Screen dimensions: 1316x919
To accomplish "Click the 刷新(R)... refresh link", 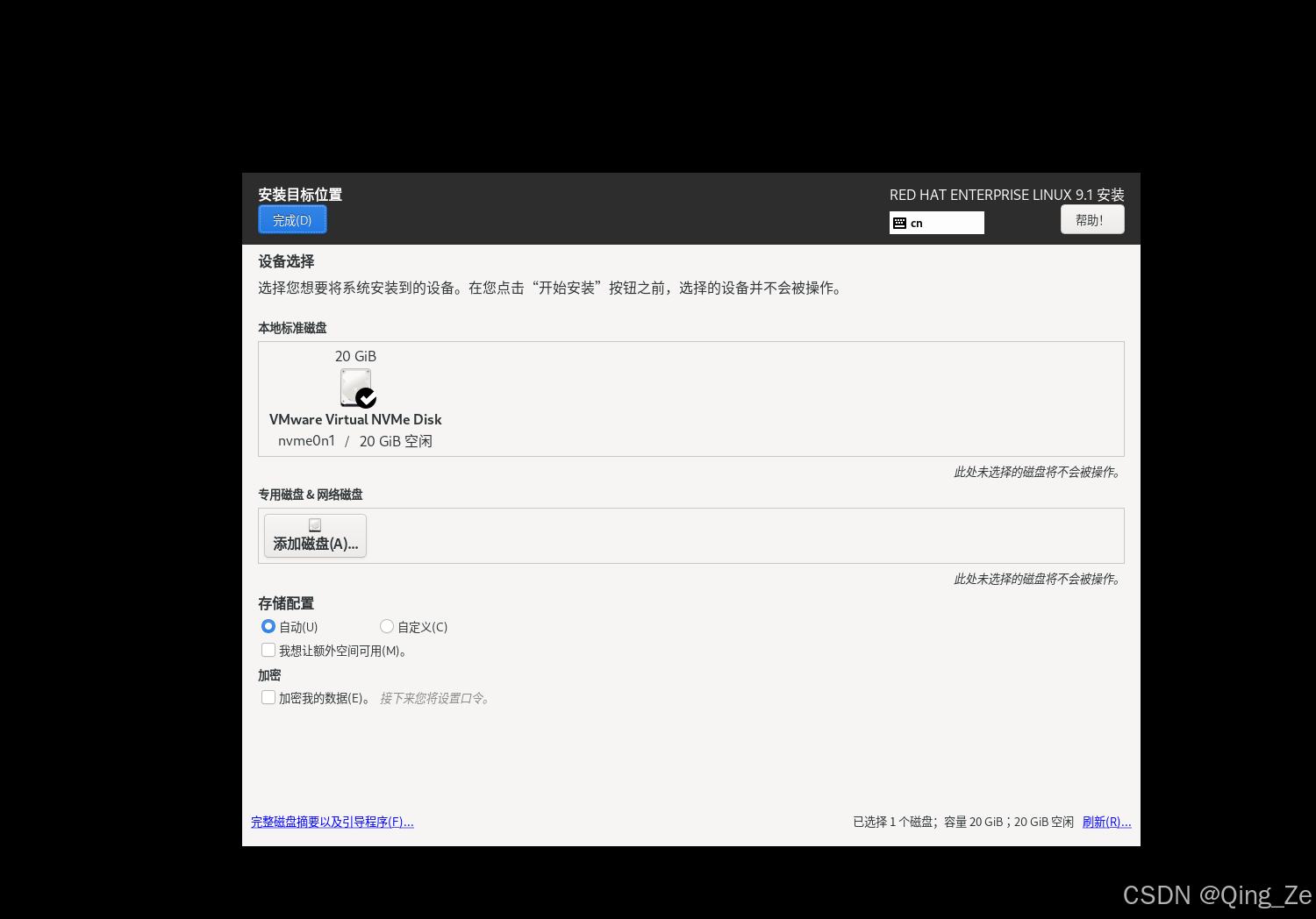I will tap(1106, 822).
